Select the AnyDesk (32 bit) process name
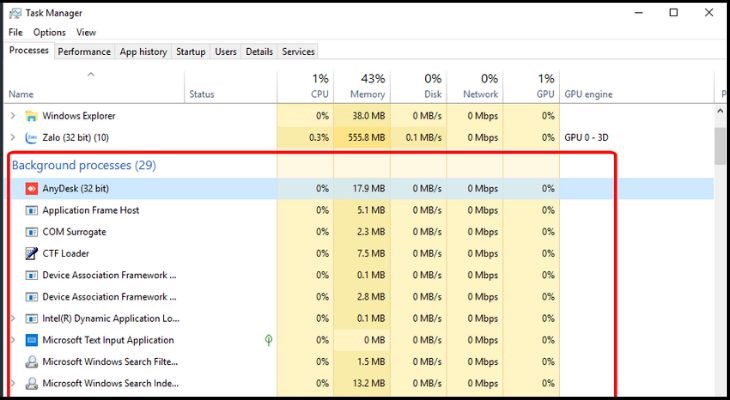This screenshot has height=400, width=730. point(75,189)
